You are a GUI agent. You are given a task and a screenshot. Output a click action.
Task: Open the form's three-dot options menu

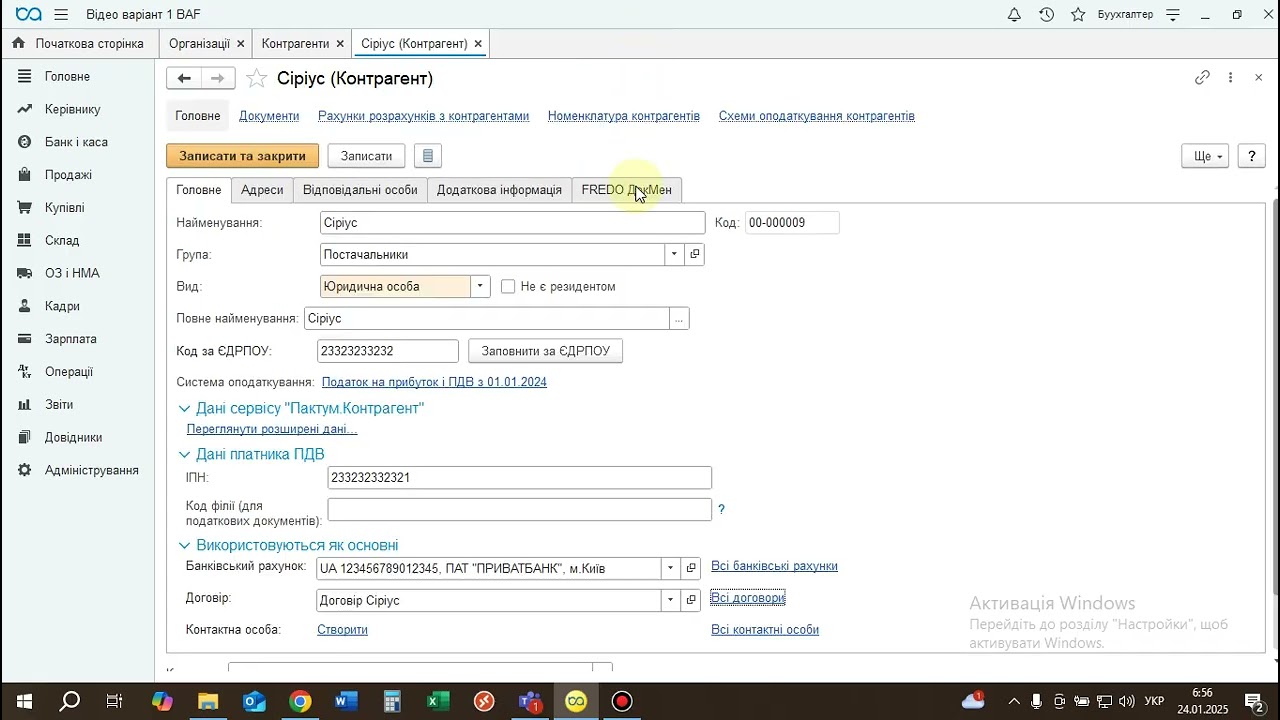click(1231, 78)
